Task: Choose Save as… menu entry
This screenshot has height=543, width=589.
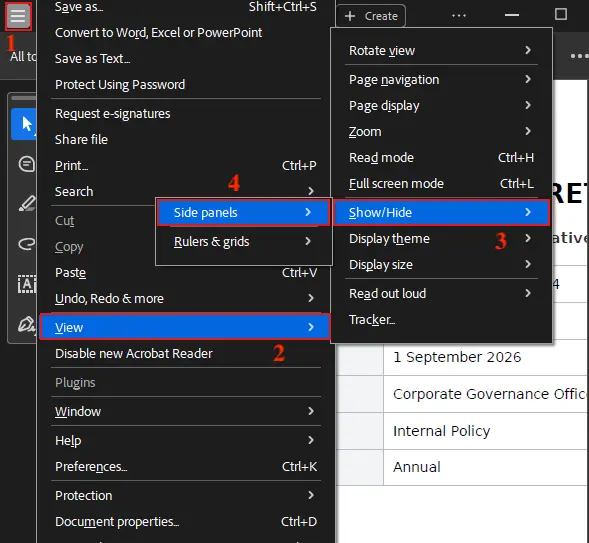Action: click(x=186, y=7)
